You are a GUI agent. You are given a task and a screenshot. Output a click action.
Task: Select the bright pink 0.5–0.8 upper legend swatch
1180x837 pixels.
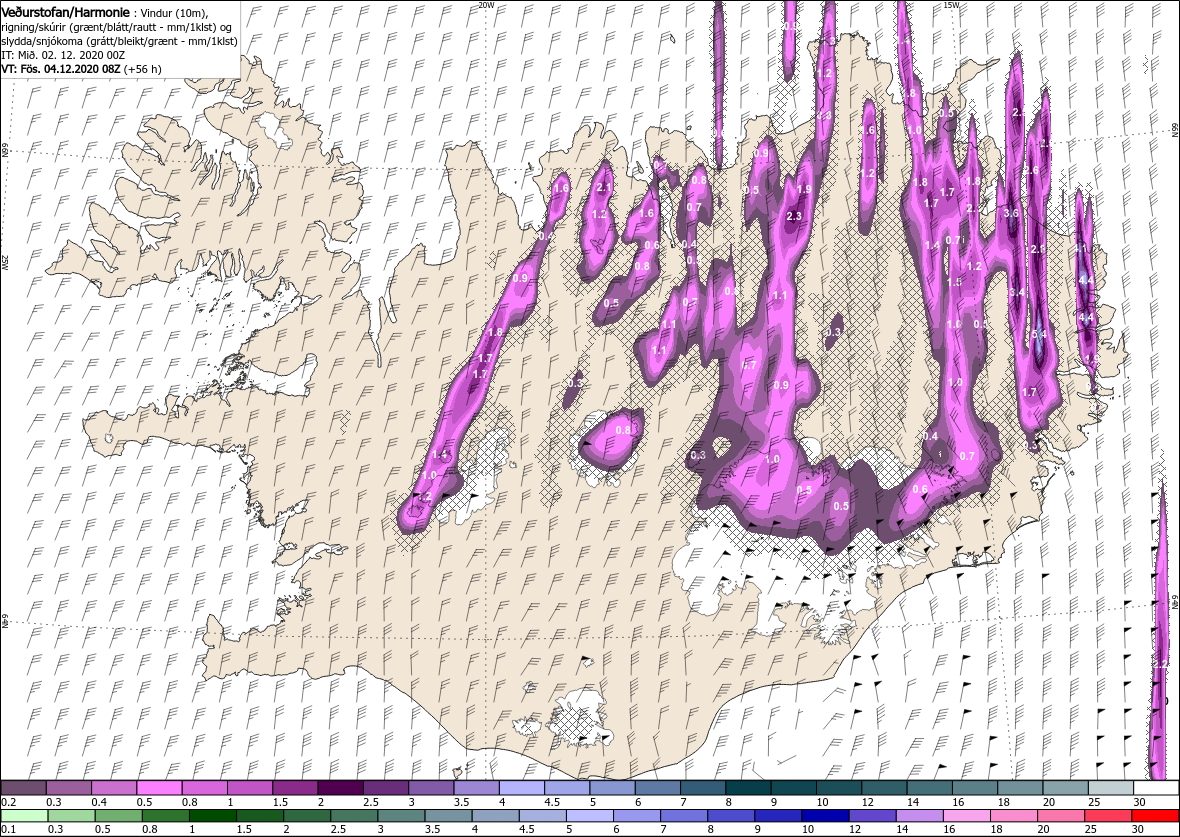coord(159,788)
